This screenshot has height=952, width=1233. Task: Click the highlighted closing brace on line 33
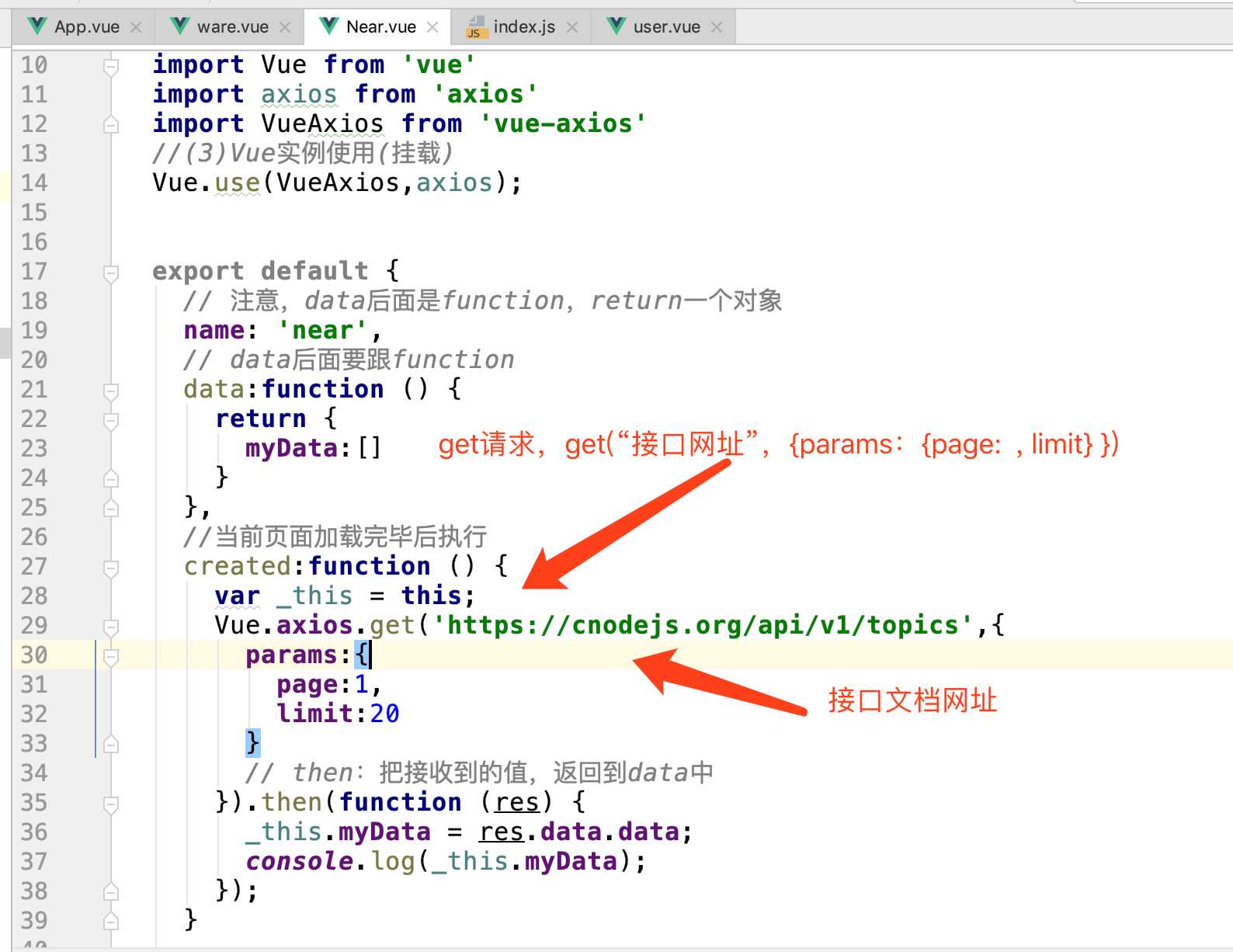[x=252, y=742]
